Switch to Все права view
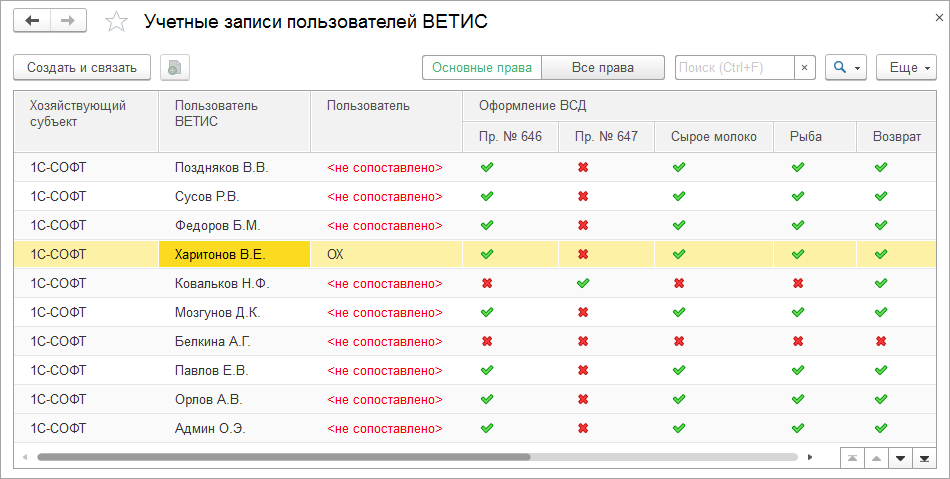The height and width of the screenshot is (479, 950). (603, 68)
